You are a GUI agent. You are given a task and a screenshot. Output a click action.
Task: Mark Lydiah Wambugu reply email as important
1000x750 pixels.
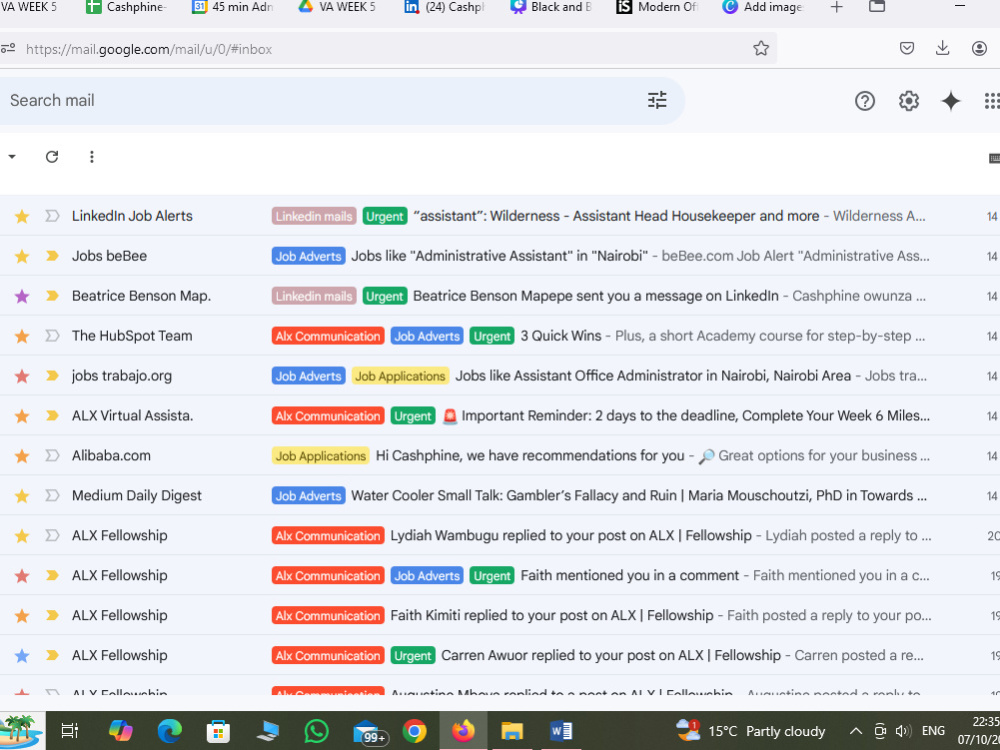52,536
